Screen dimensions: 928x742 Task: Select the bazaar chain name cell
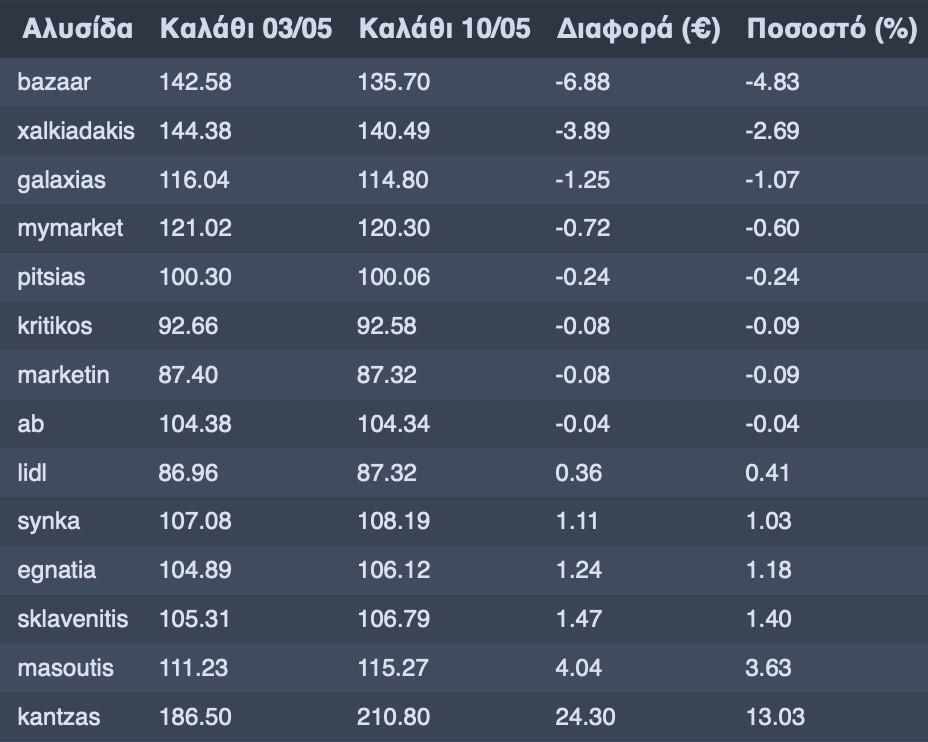click(x=54, y=82)
